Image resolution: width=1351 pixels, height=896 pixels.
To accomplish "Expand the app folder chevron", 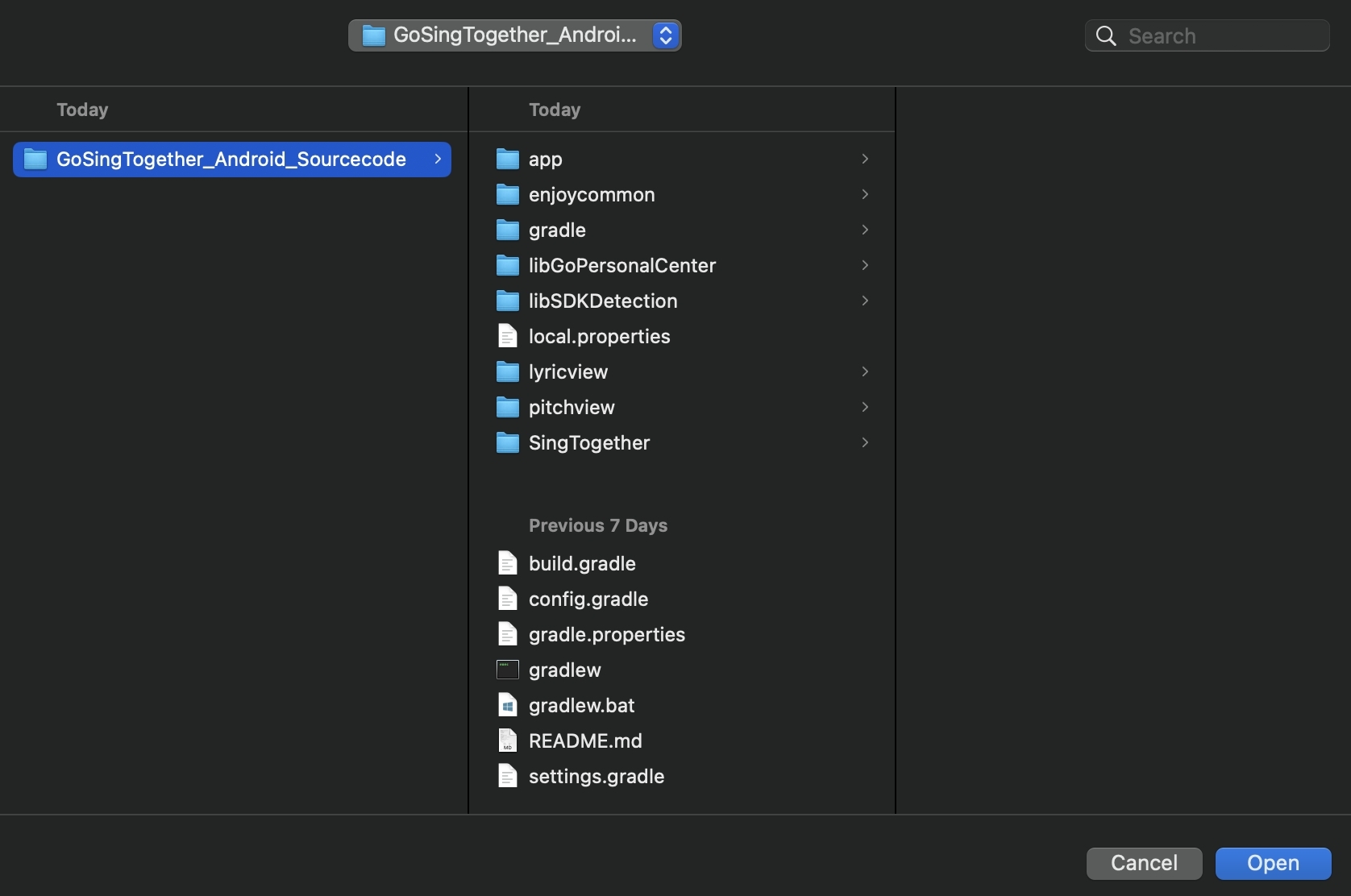I will coord(865,159).
